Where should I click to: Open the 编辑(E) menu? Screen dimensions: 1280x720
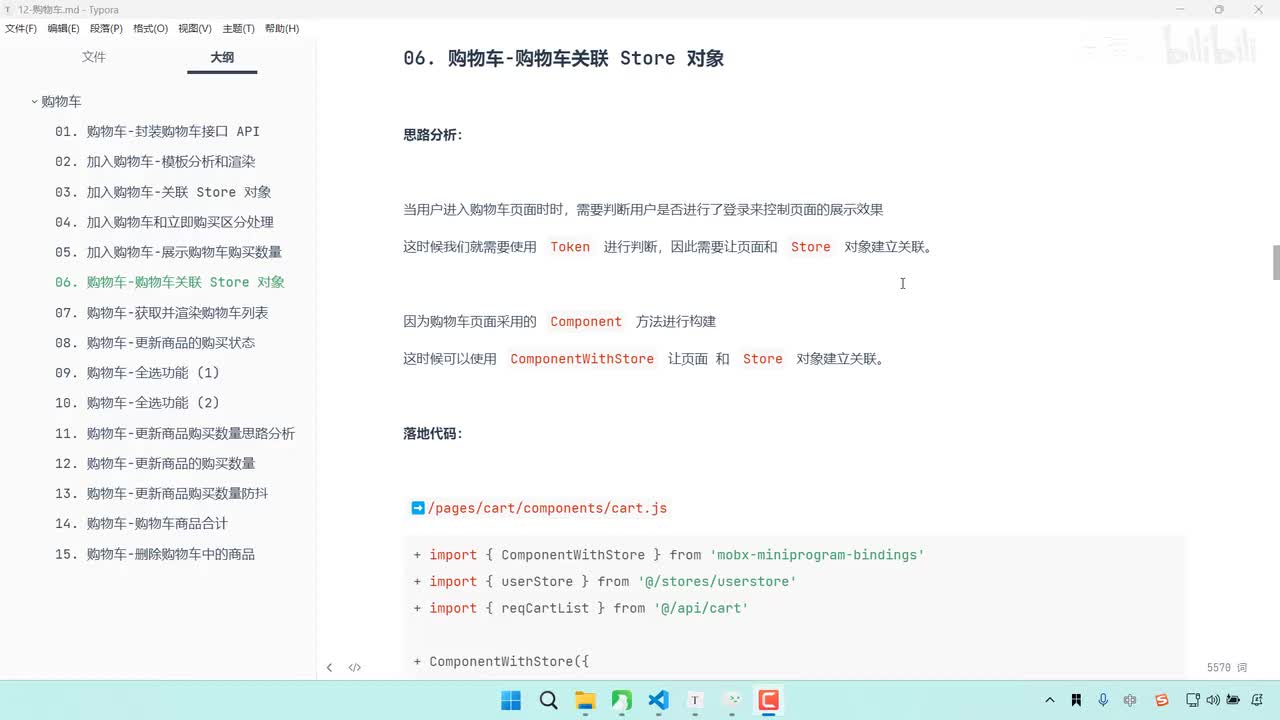[x=63, y=29]
